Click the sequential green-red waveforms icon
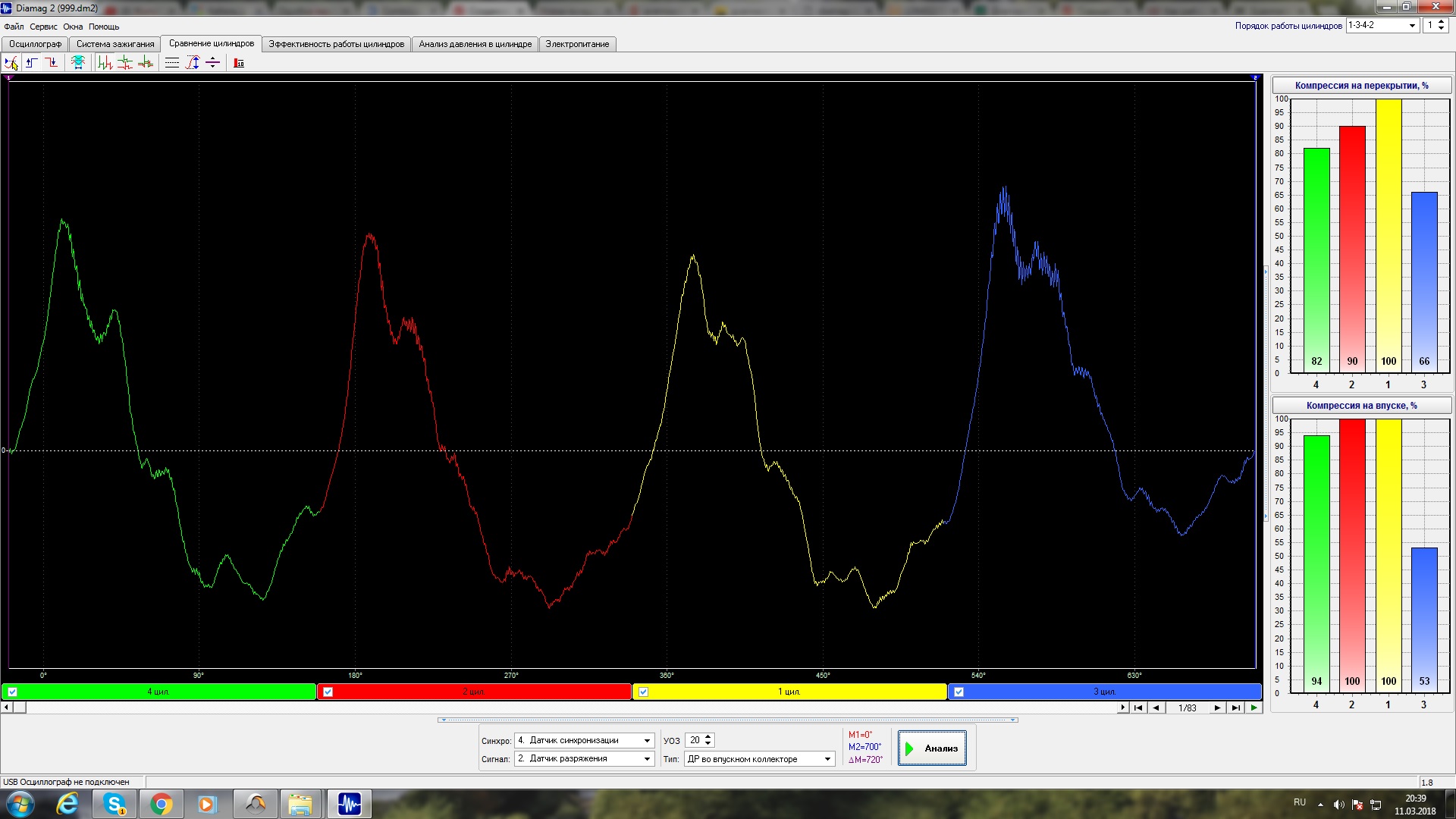 tap(105, 63)
